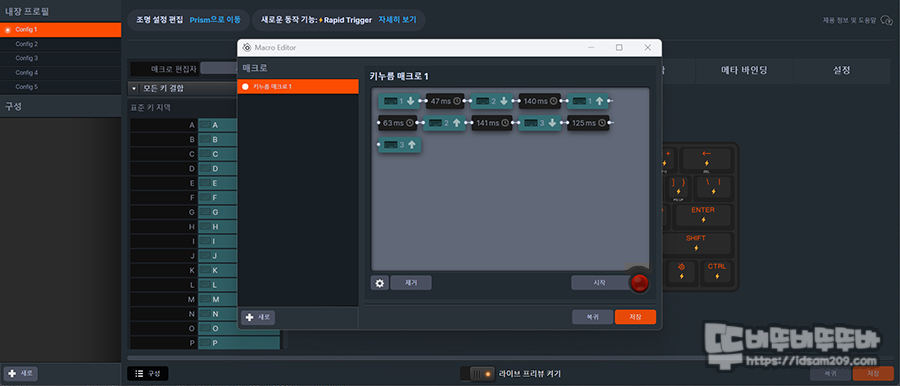Select key binding row G
The height and width of the screenshot is (386, 900).
[184, 213]
